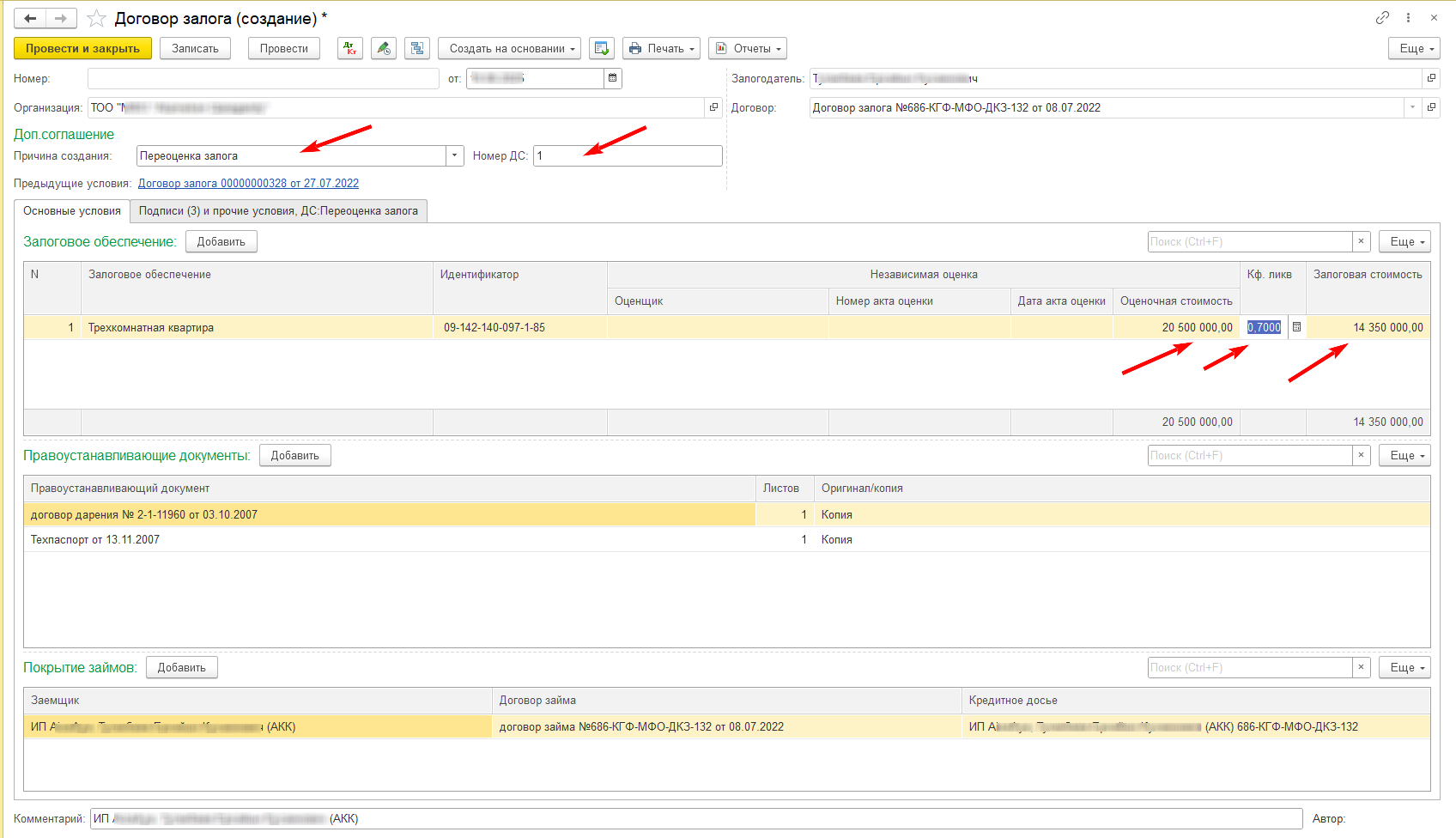
Task: Open calculator button in Кф. ликв cell
Action: tap(1296, 327)
